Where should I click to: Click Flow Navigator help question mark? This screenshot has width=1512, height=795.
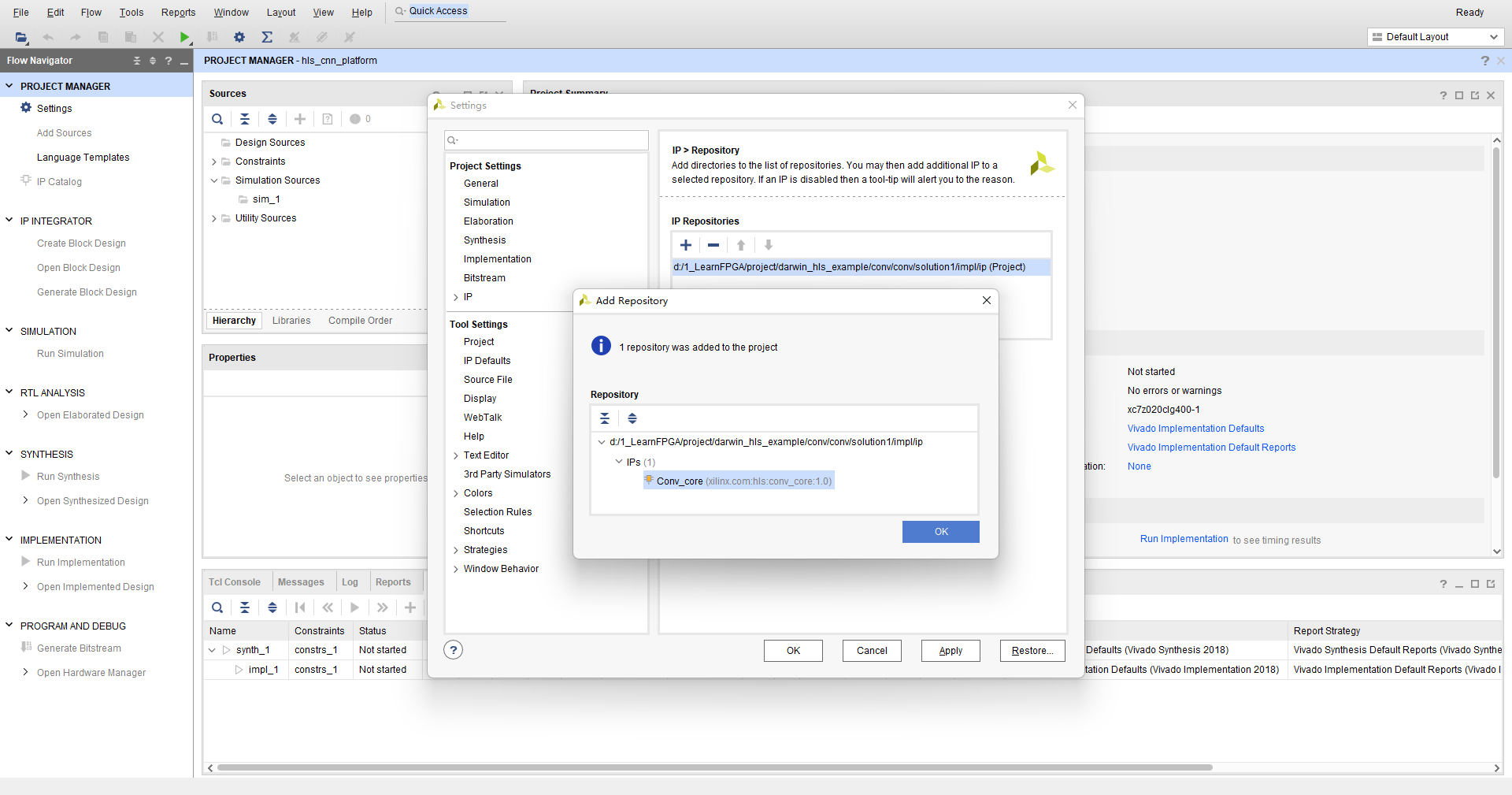(x=169, y=61)
